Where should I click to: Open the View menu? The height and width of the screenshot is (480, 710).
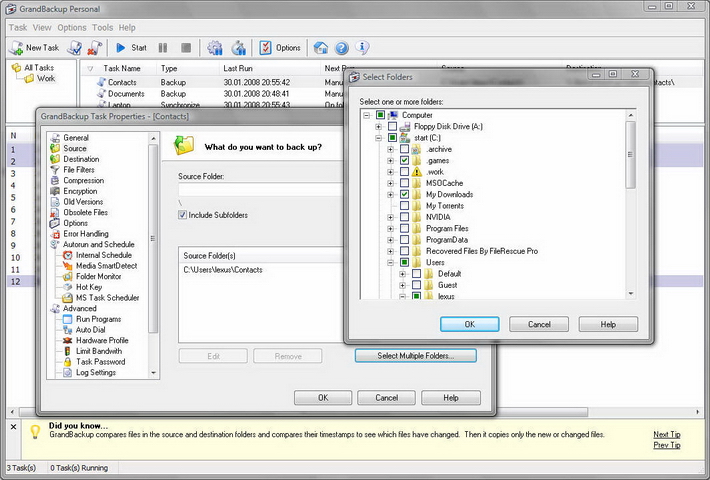coord(42,28)
